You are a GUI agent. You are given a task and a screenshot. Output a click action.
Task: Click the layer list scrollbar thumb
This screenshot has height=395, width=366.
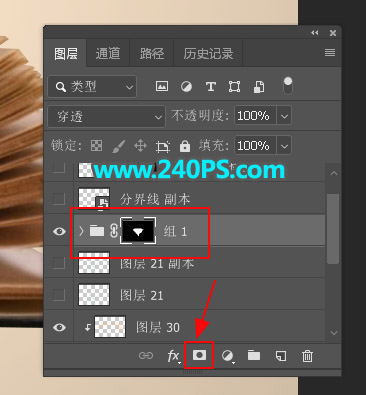point(333,229)
